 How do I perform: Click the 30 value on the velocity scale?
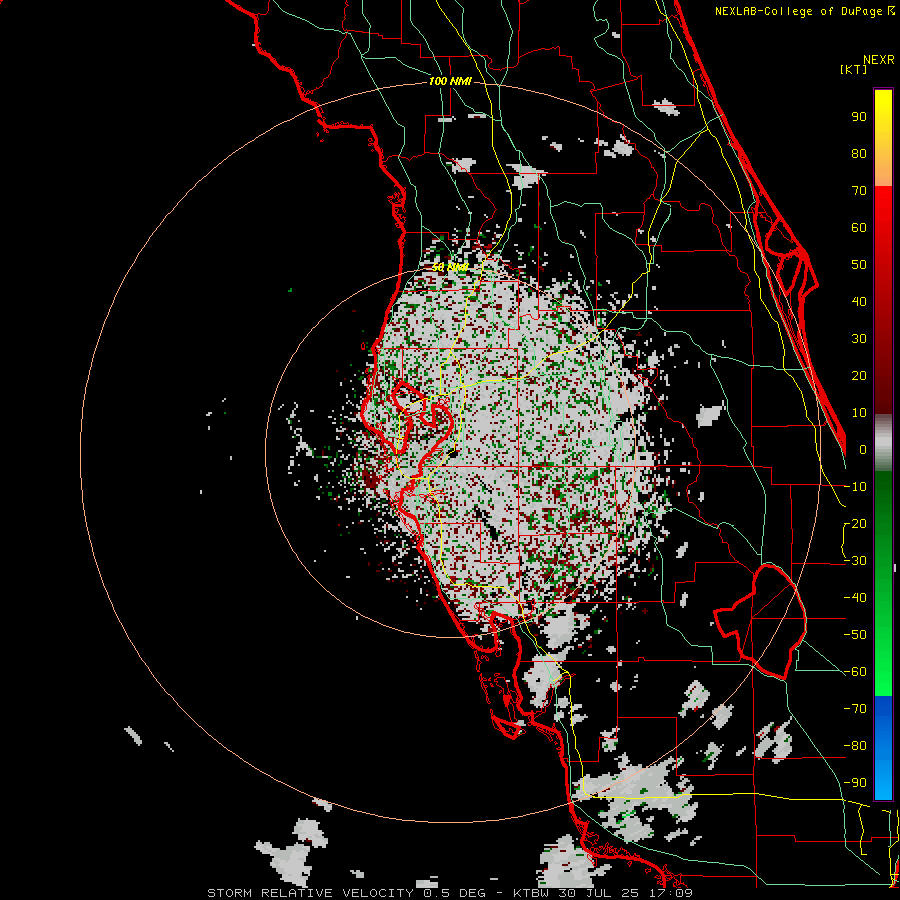coord(859,339)
